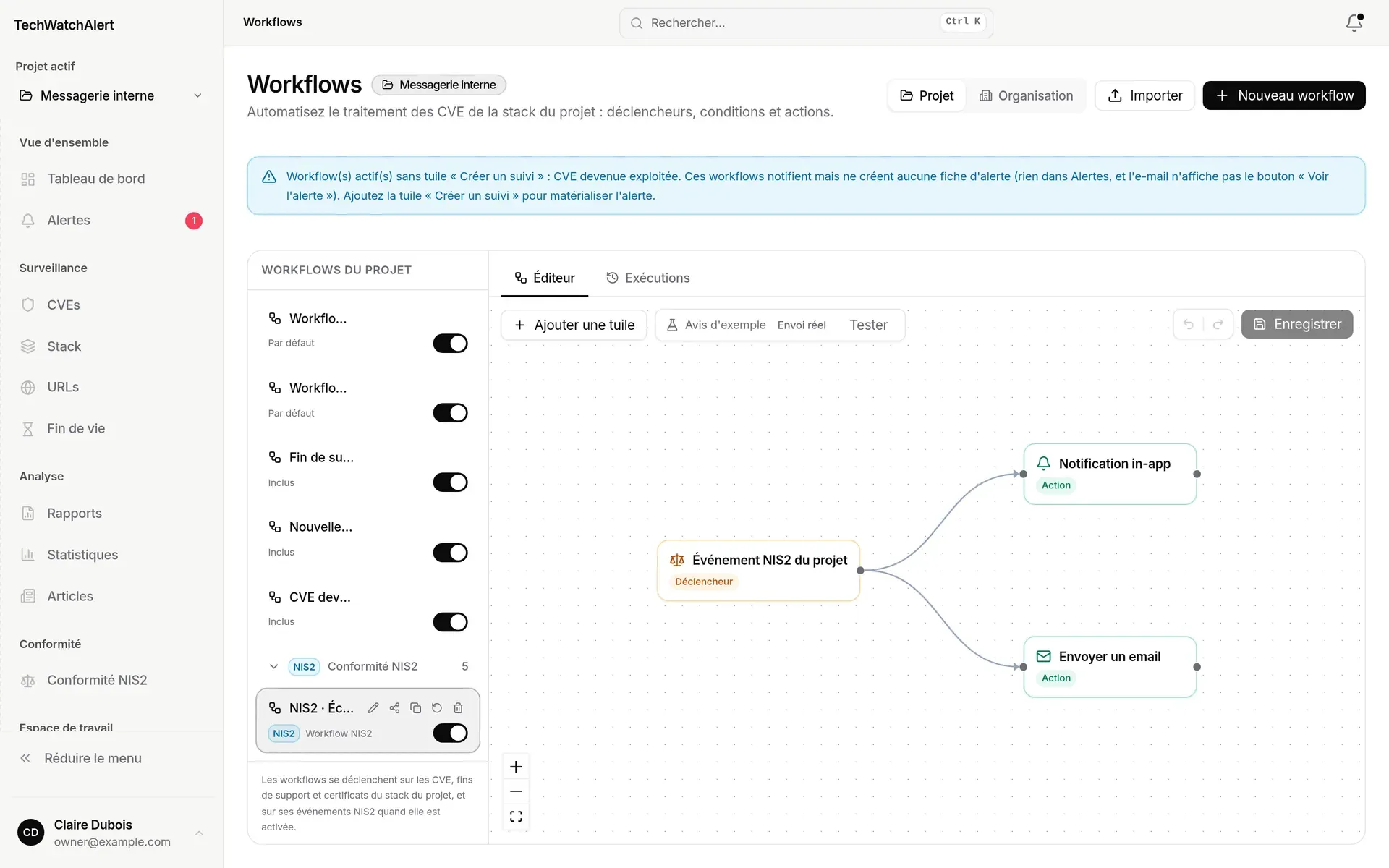Screen dimensions: 1389x868
Task: Open the Stack page
Action: coord(111,346)
